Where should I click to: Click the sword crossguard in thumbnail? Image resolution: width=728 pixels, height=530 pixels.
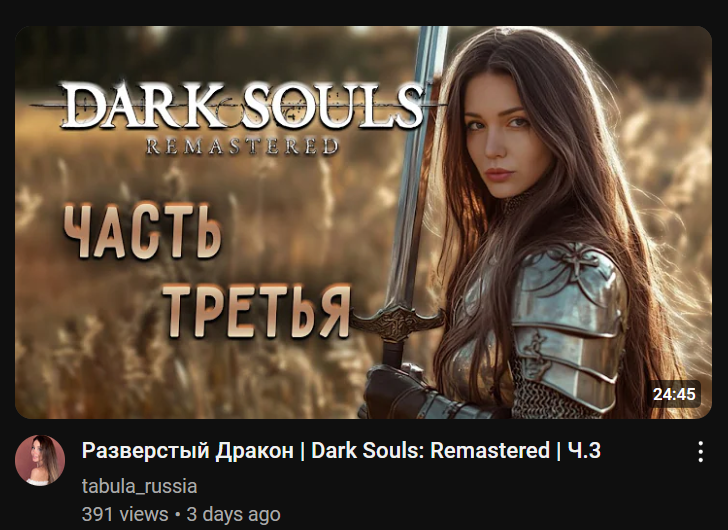point(397,323)
